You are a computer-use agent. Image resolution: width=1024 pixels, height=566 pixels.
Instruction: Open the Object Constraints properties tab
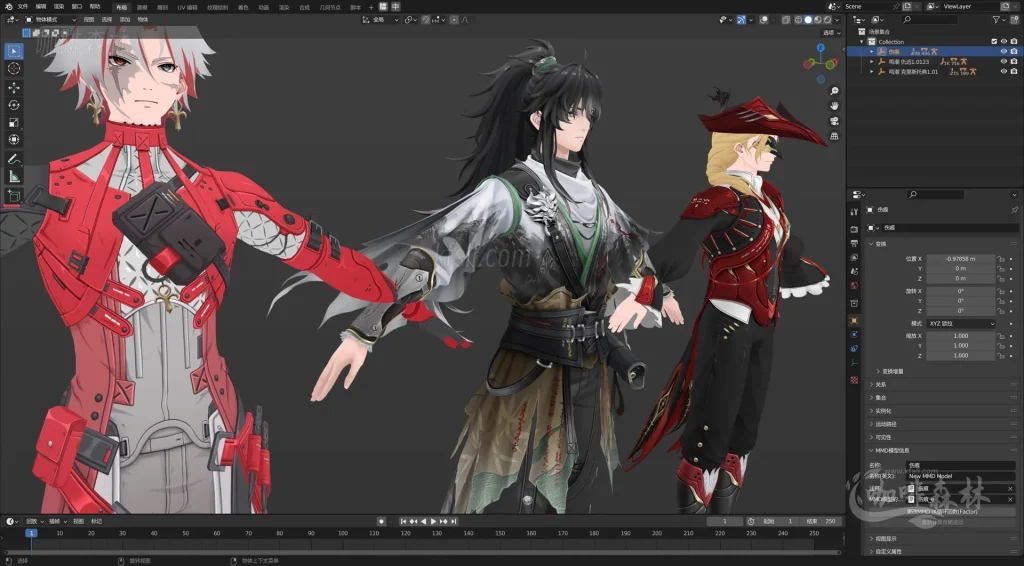[854, 349]
